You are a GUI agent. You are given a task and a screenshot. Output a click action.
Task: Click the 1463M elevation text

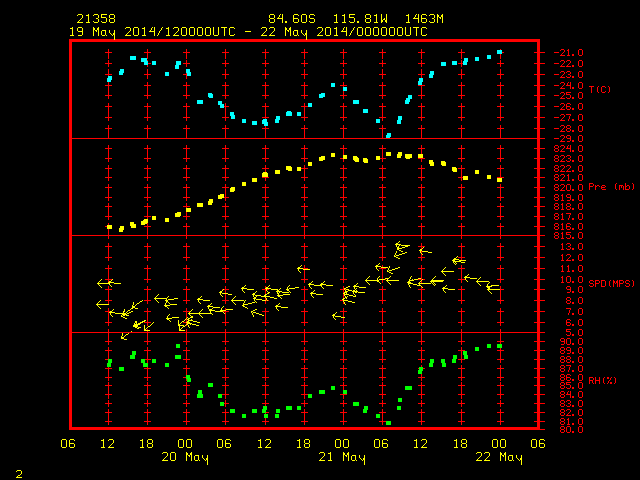click(424, 19)
